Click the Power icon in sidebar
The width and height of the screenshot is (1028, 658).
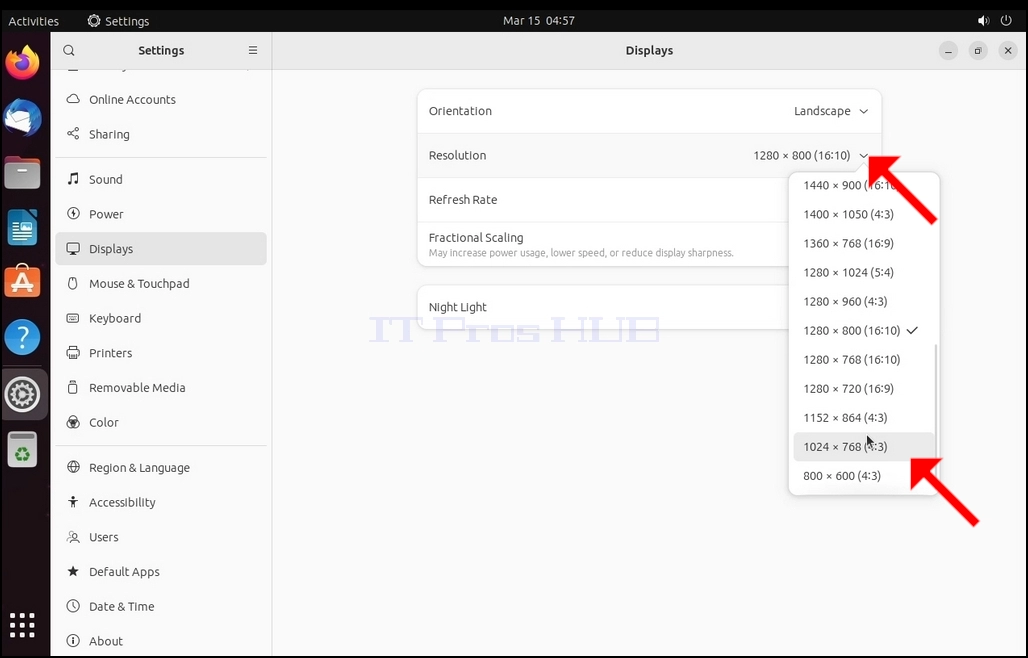pyautogui.click(x=73, y=214)
